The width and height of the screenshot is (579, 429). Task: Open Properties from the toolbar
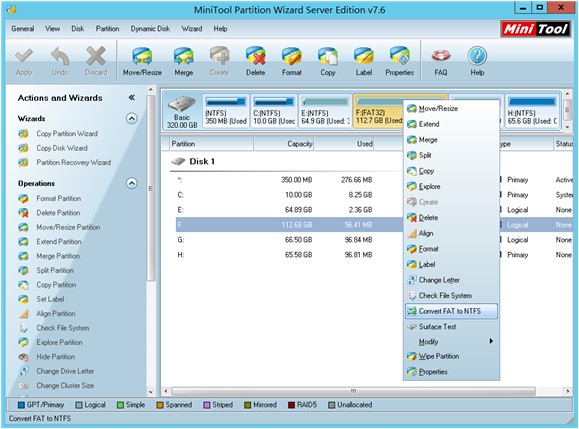pos(400,62)
